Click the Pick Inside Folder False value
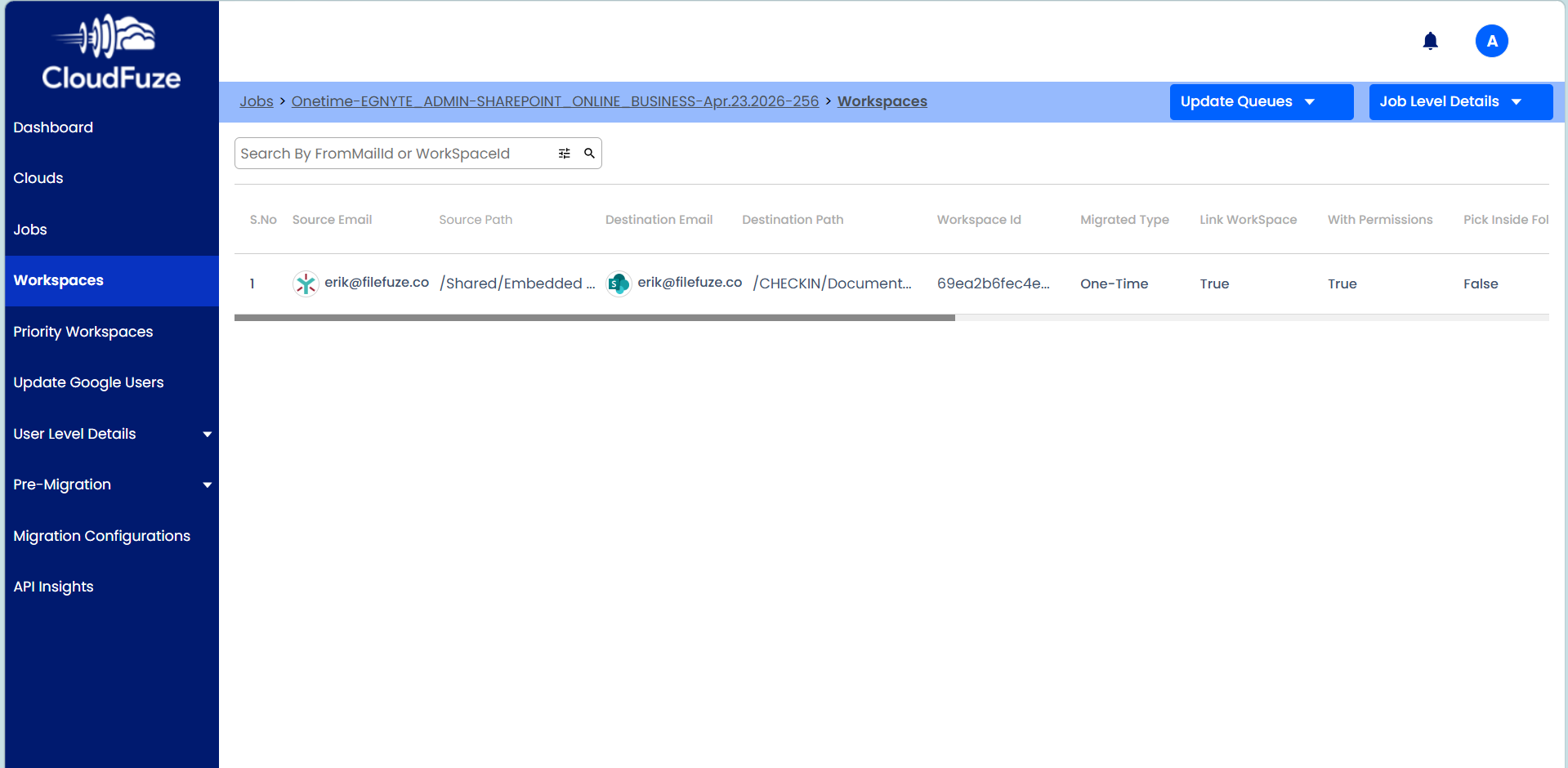The image size is (1568, 768). point(1481,284)
